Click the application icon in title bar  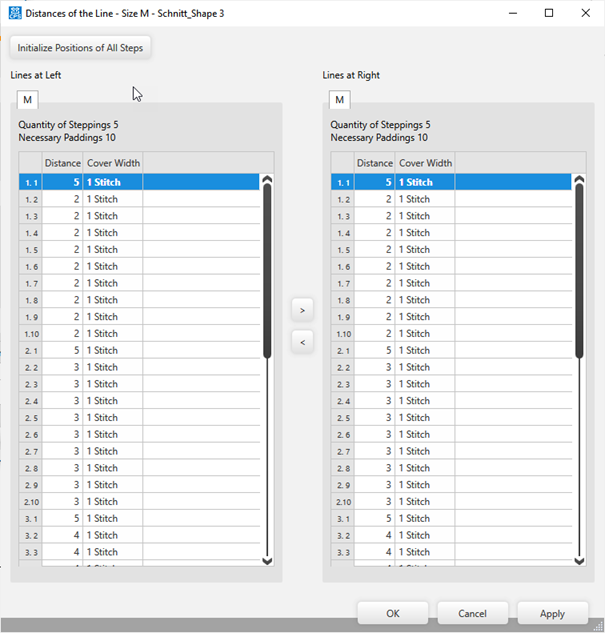click(x=13, y=13)
